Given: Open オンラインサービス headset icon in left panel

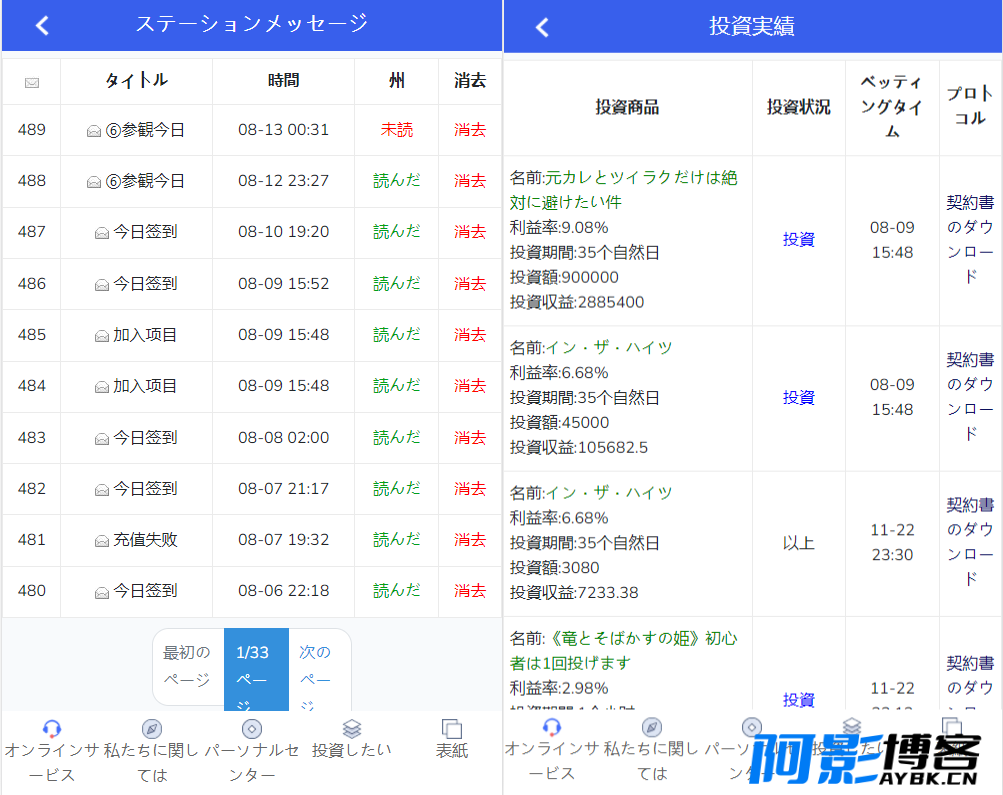Looking at the screenshot, I should pyautogui.click(x=52, y=728).
